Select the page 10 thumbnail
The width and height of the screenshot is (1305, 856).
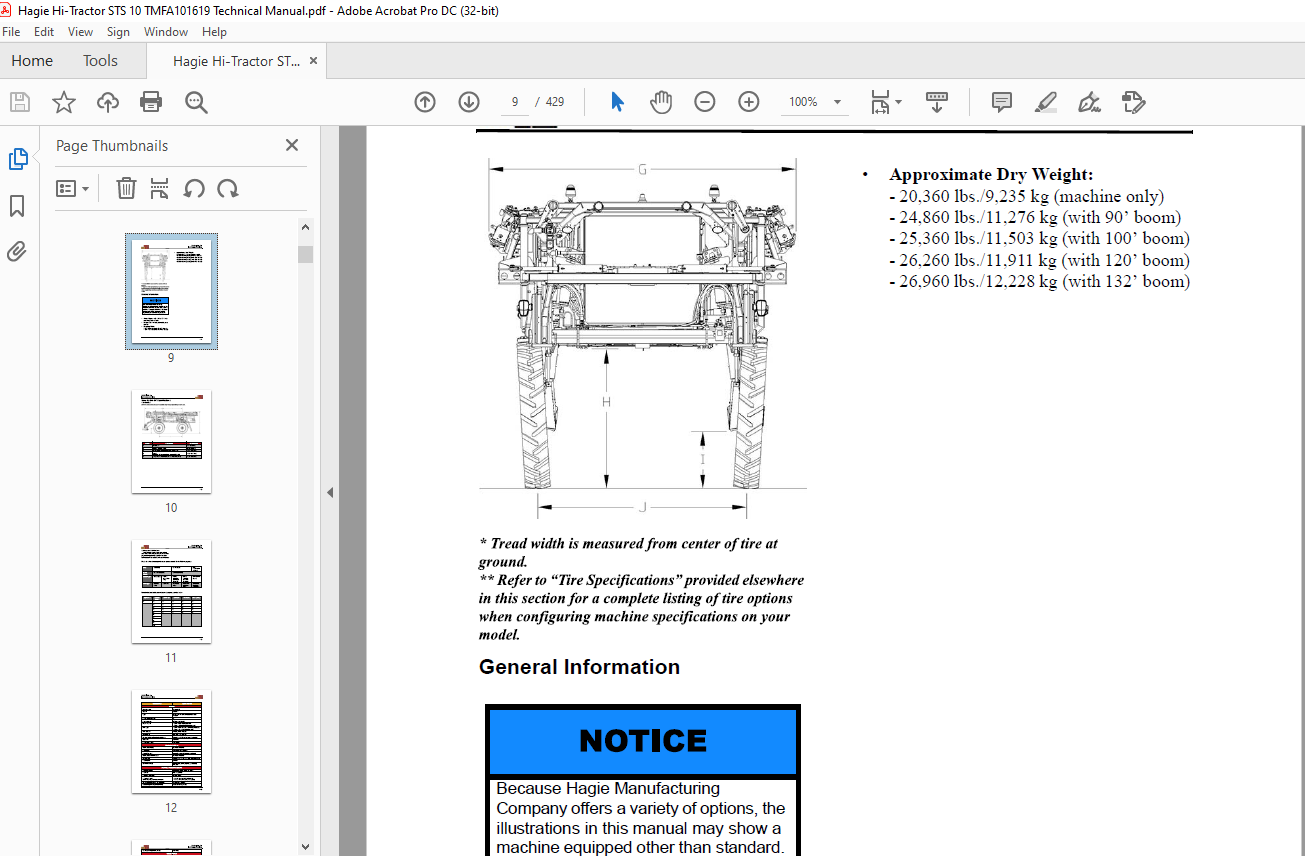171,441
